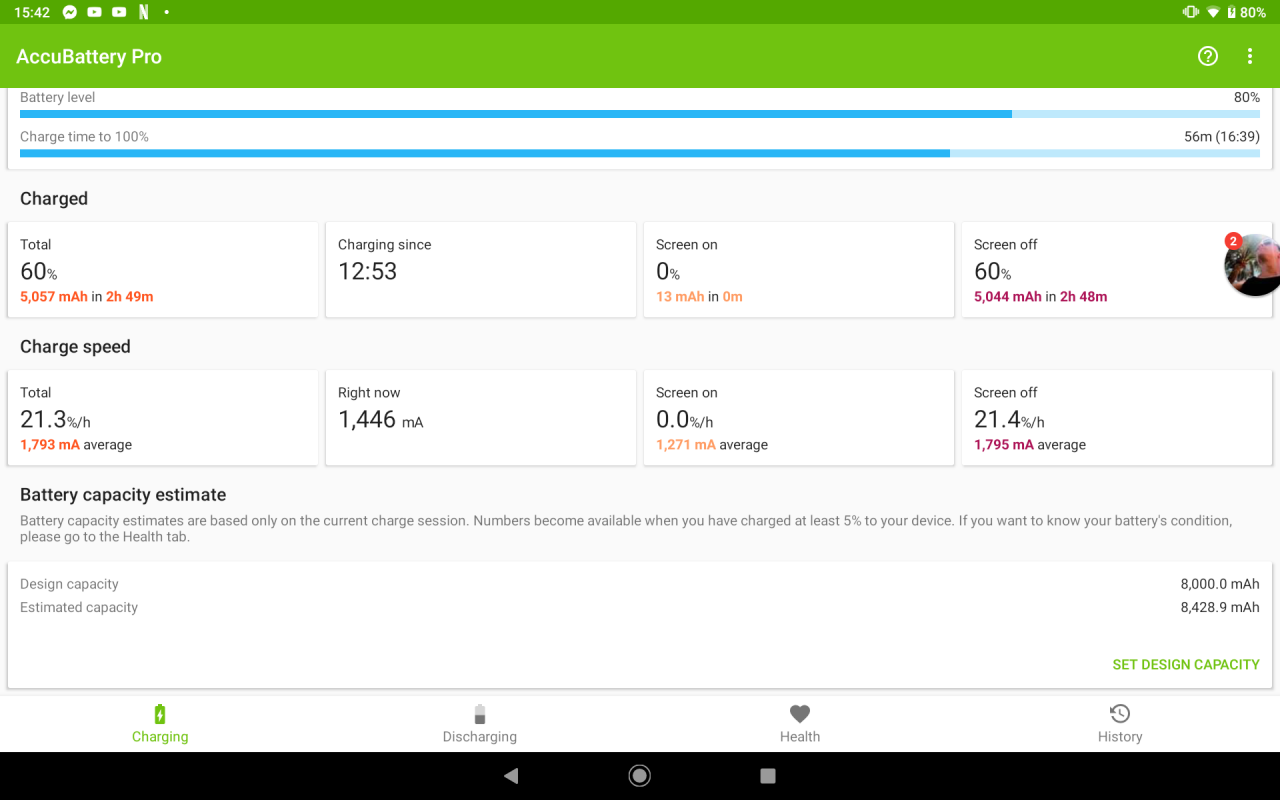Tap the Messenger notification icon in status bar
Viewport: 1280px width, 800px height.
[x=70, y=12]
